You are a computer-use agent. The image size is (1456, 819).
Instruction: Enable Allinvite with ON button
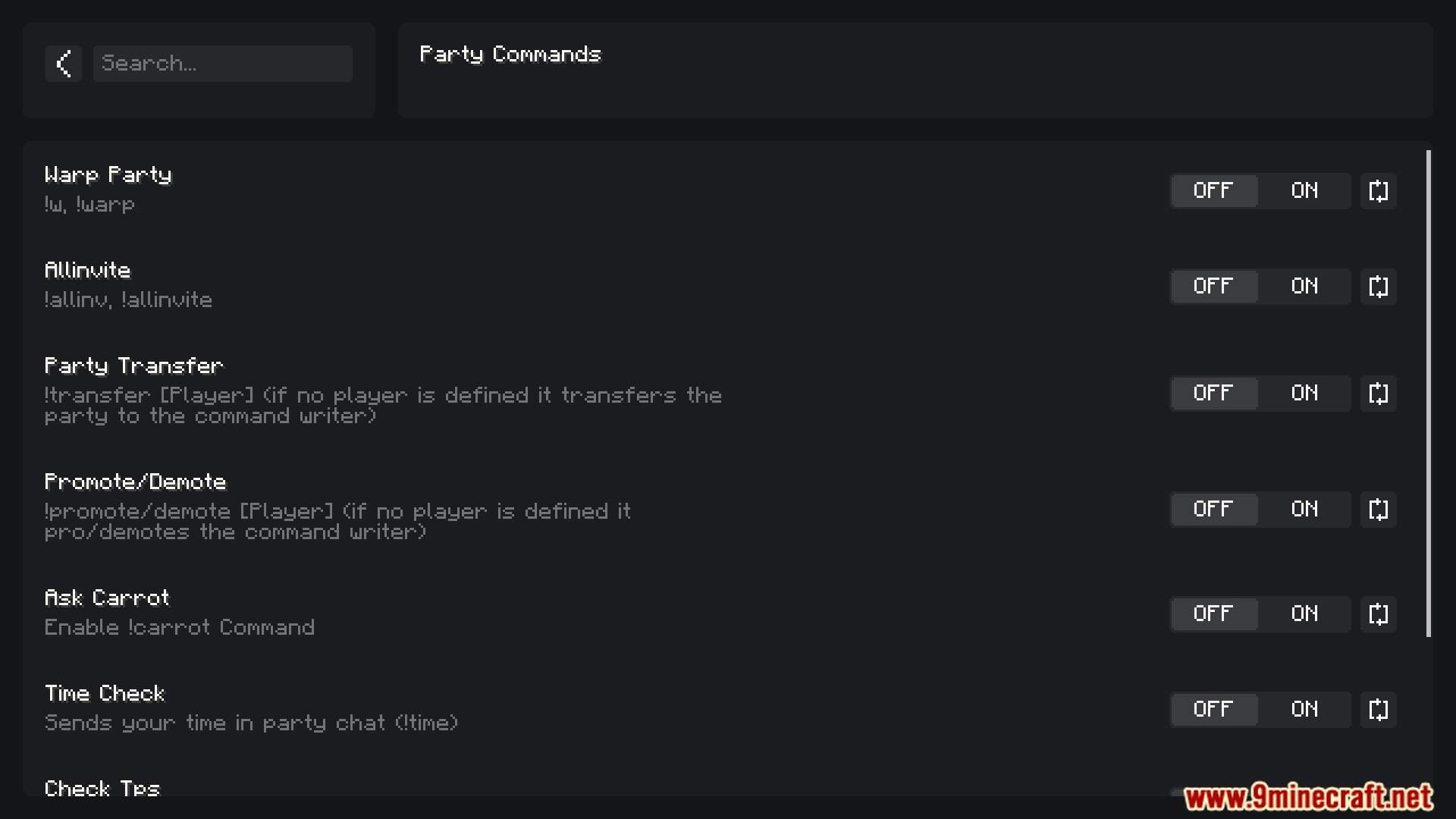1304,286
